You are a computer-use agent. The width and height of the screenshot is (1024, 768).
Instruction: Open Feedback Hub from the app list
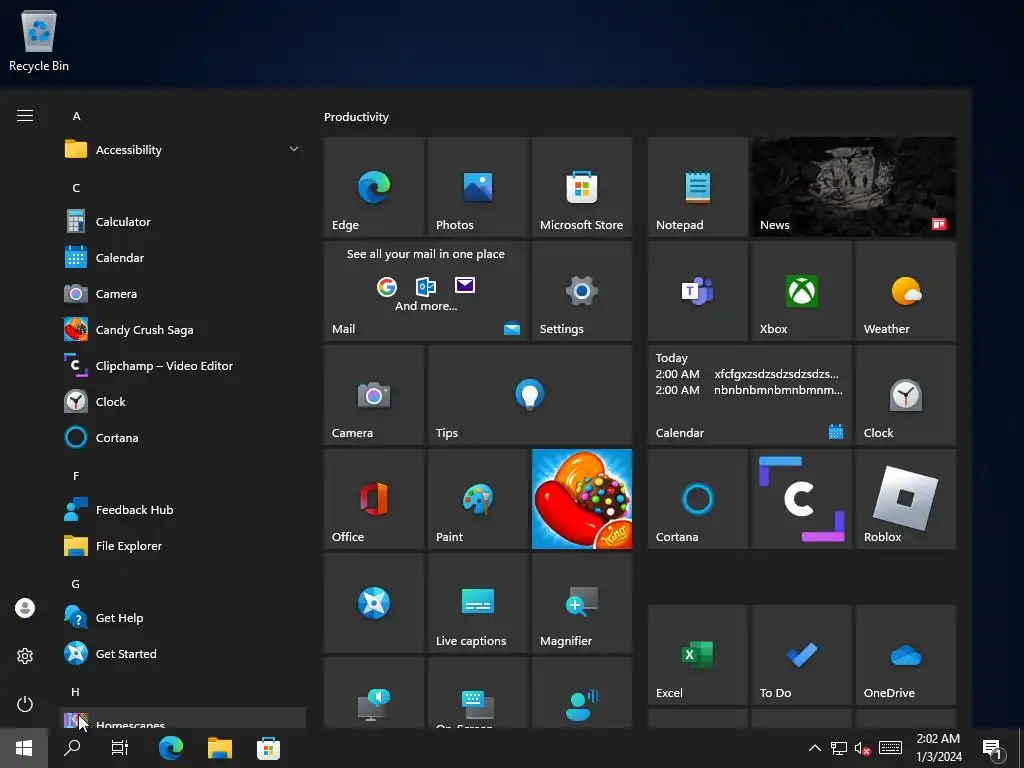pos(183,510)
